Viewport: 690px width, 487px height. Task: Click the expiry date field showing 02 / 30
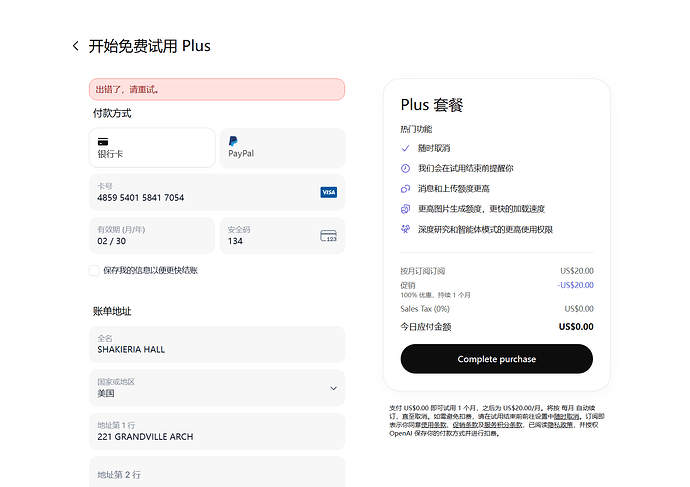coord(152,235)
